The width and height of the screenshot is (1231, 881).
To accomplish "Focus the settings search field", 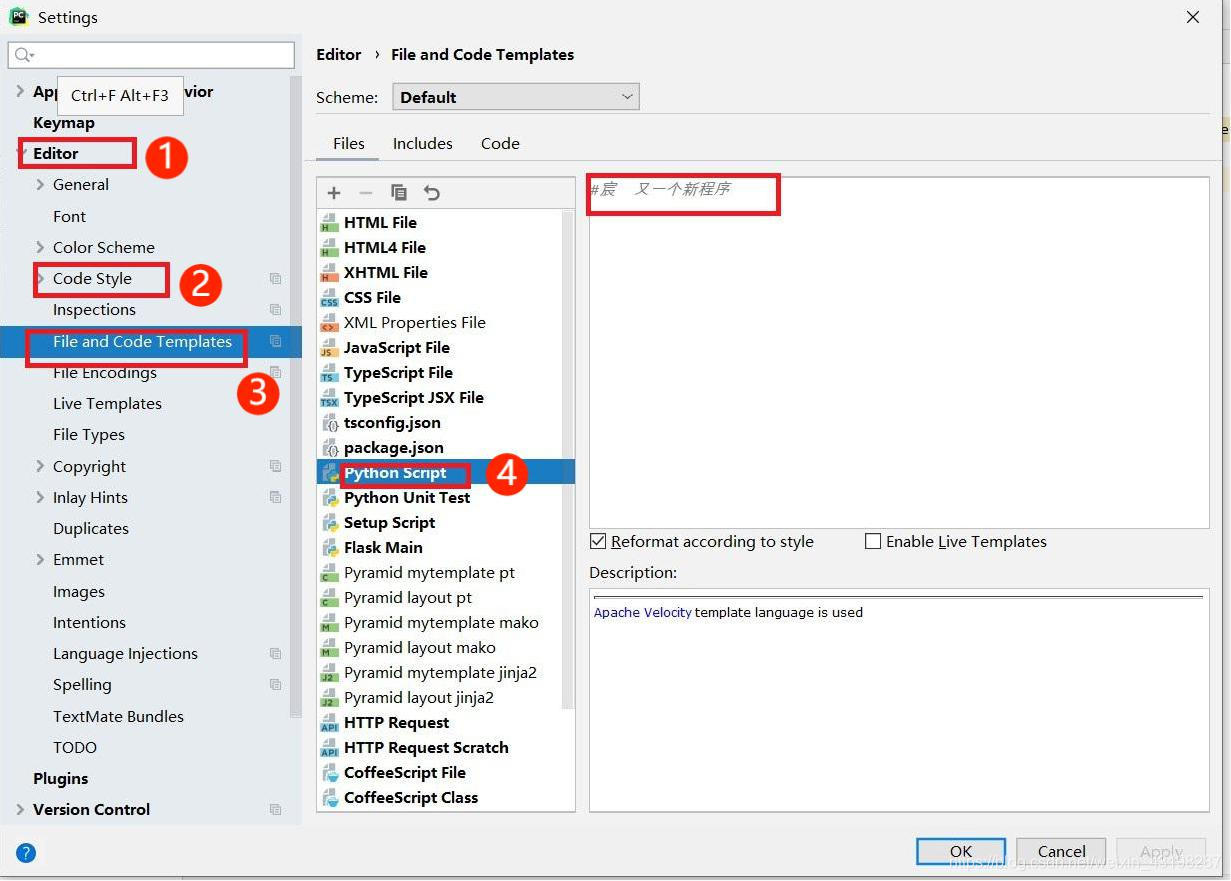I will pos(151,55).
